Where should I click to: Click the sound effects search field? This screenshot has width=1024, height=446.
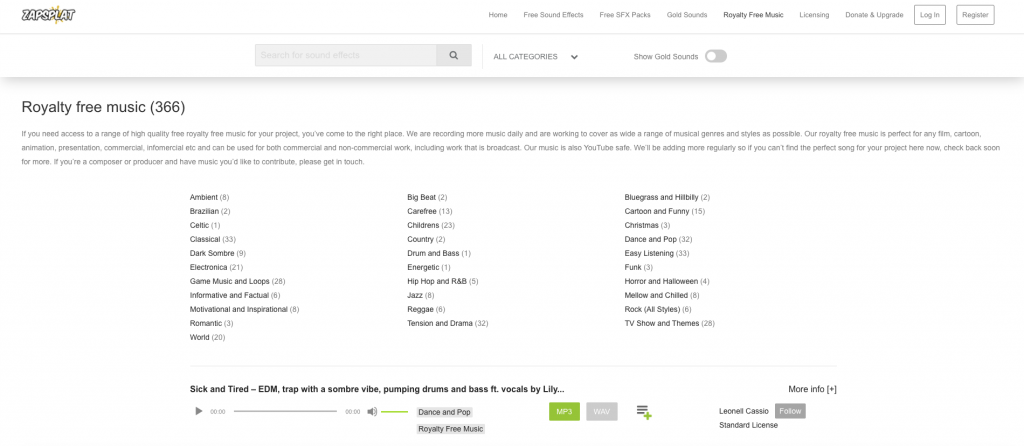click(345, 56)
